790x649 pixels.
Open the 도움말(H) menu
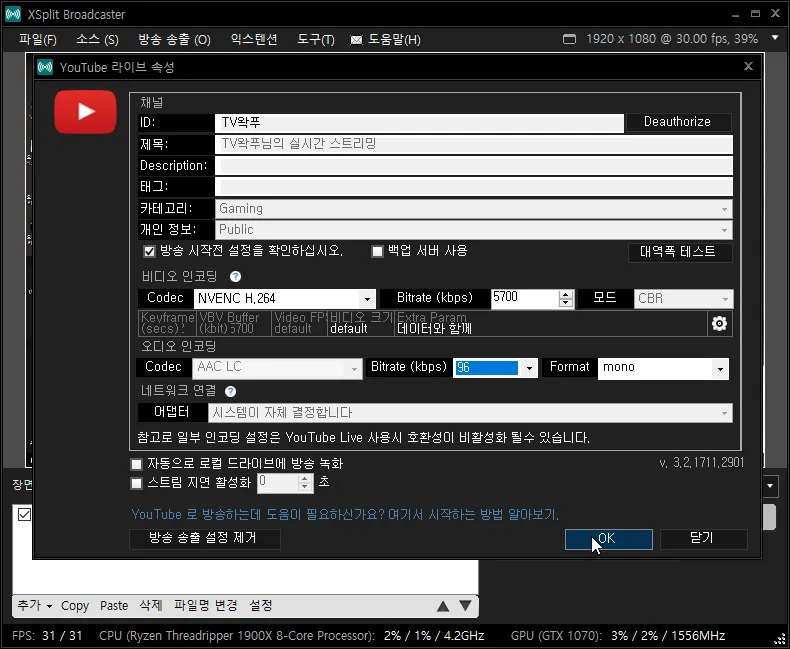(394, 39)
